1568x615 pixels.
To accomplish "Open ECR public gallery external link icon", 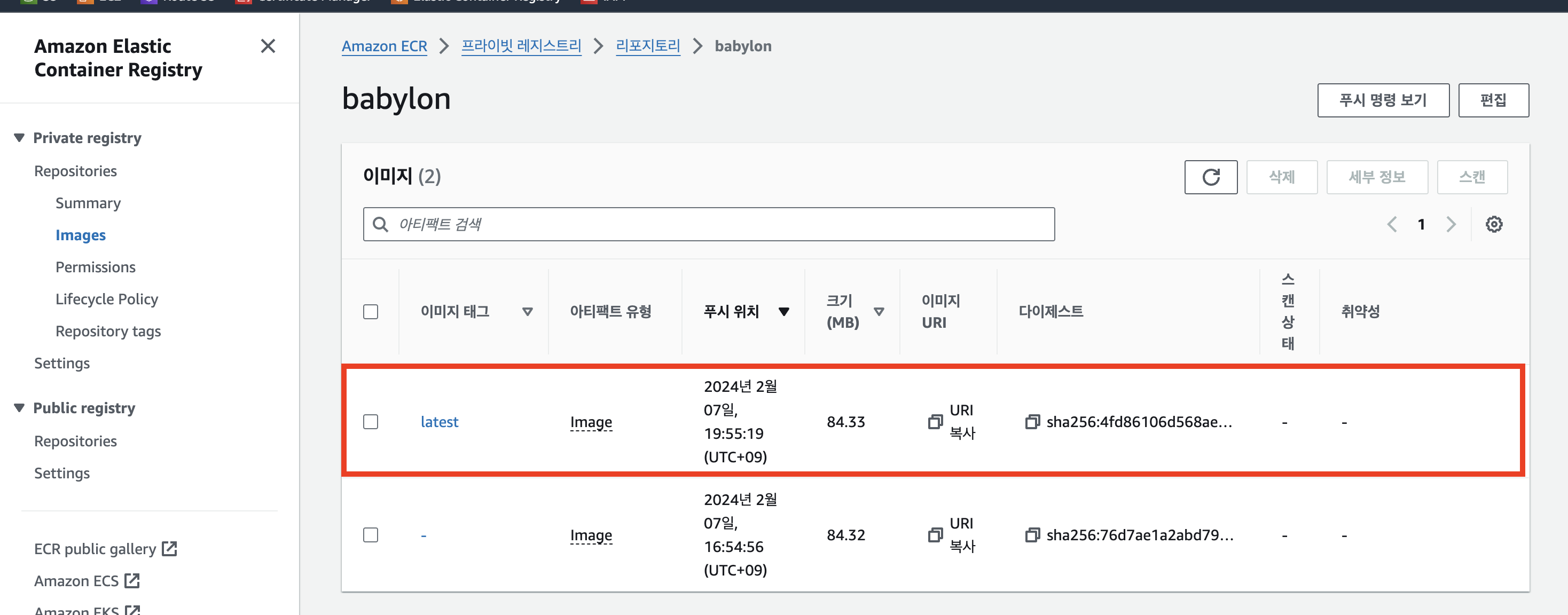I will click(x=169, y=549).
